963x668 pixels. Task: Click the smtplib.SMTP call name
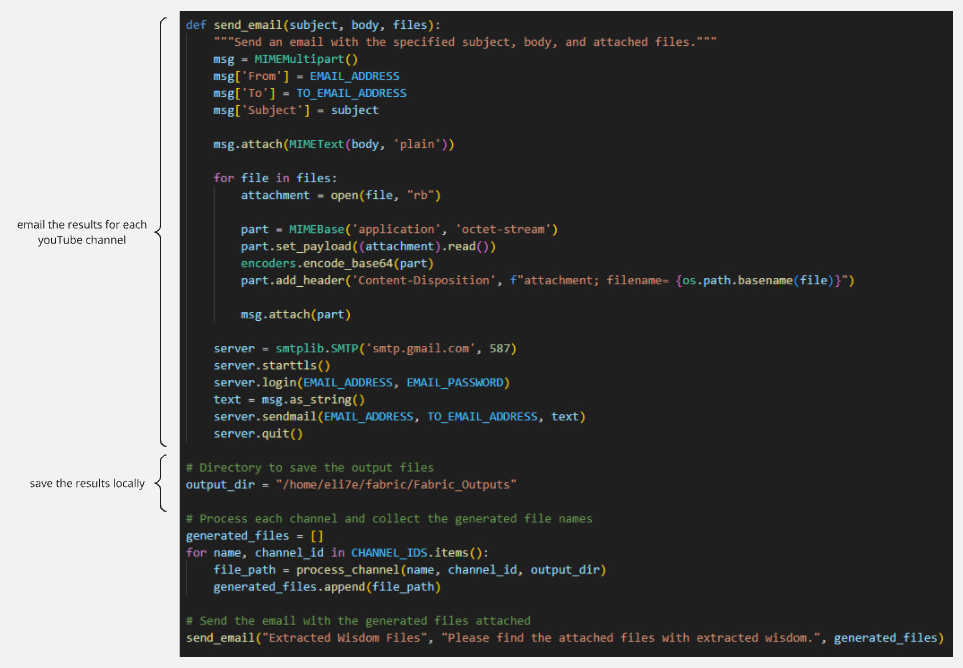click(x=316, y=349)
